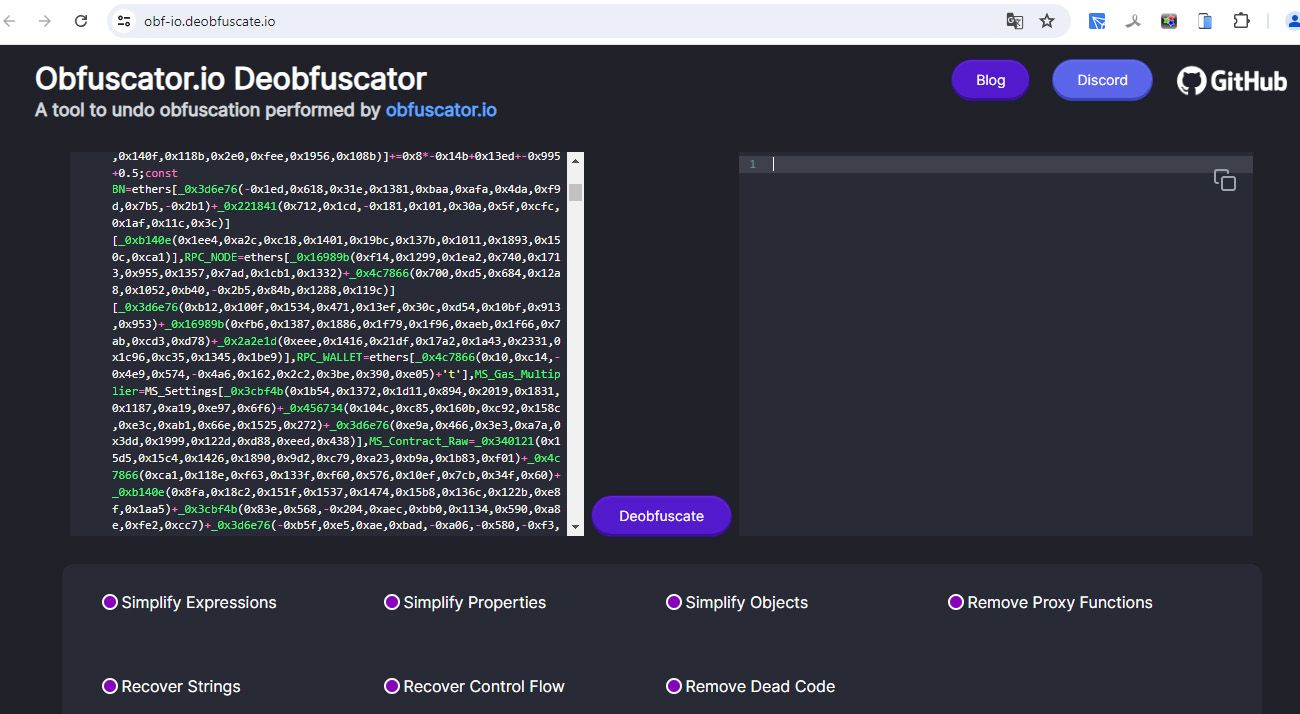Image resolution: width=1300 pixels, height=714 pixels.
Task: Copy deobfuscated output to clipboard
Action: pyautogui.click(x=1225, y=180)
